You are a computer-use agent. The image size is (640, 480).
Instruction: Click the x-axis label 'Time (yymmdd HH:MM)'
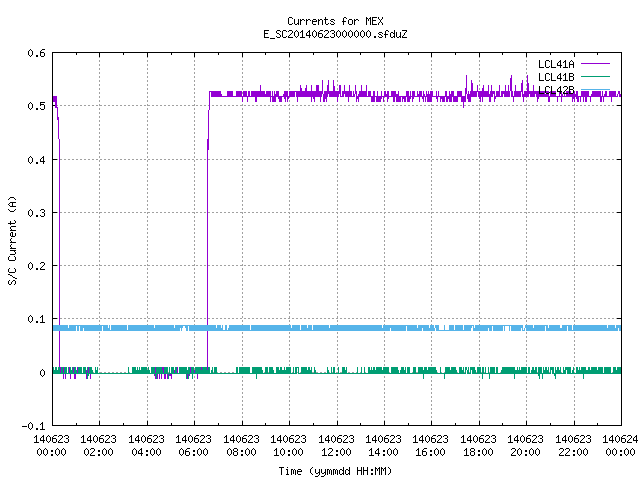[x=335, y=471]
